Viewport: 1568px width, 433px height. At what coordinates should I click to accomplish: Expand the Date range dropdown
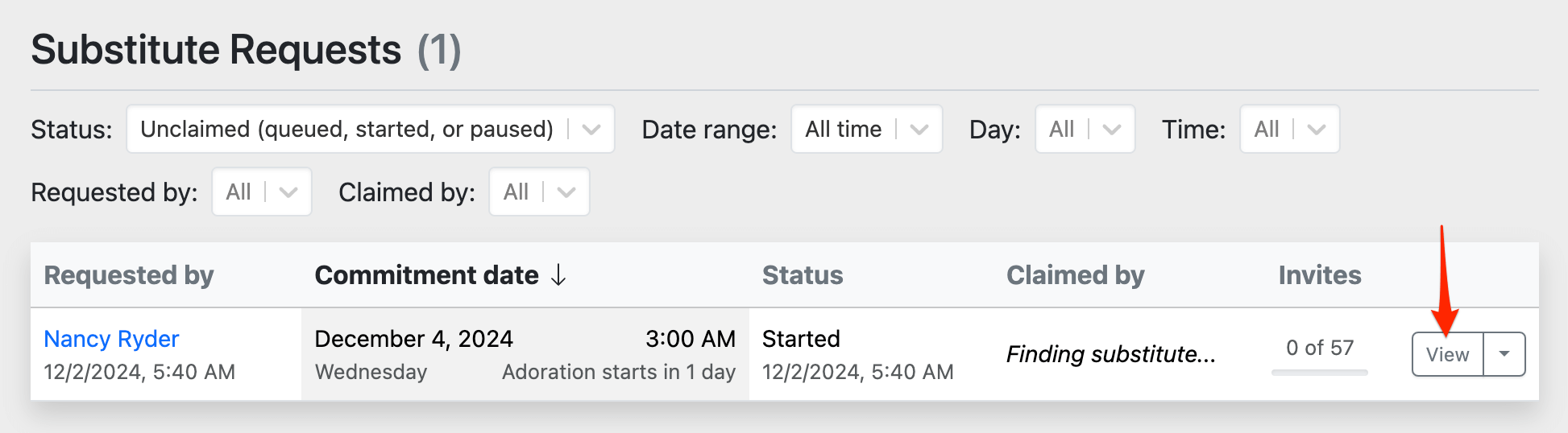(866, 130)
